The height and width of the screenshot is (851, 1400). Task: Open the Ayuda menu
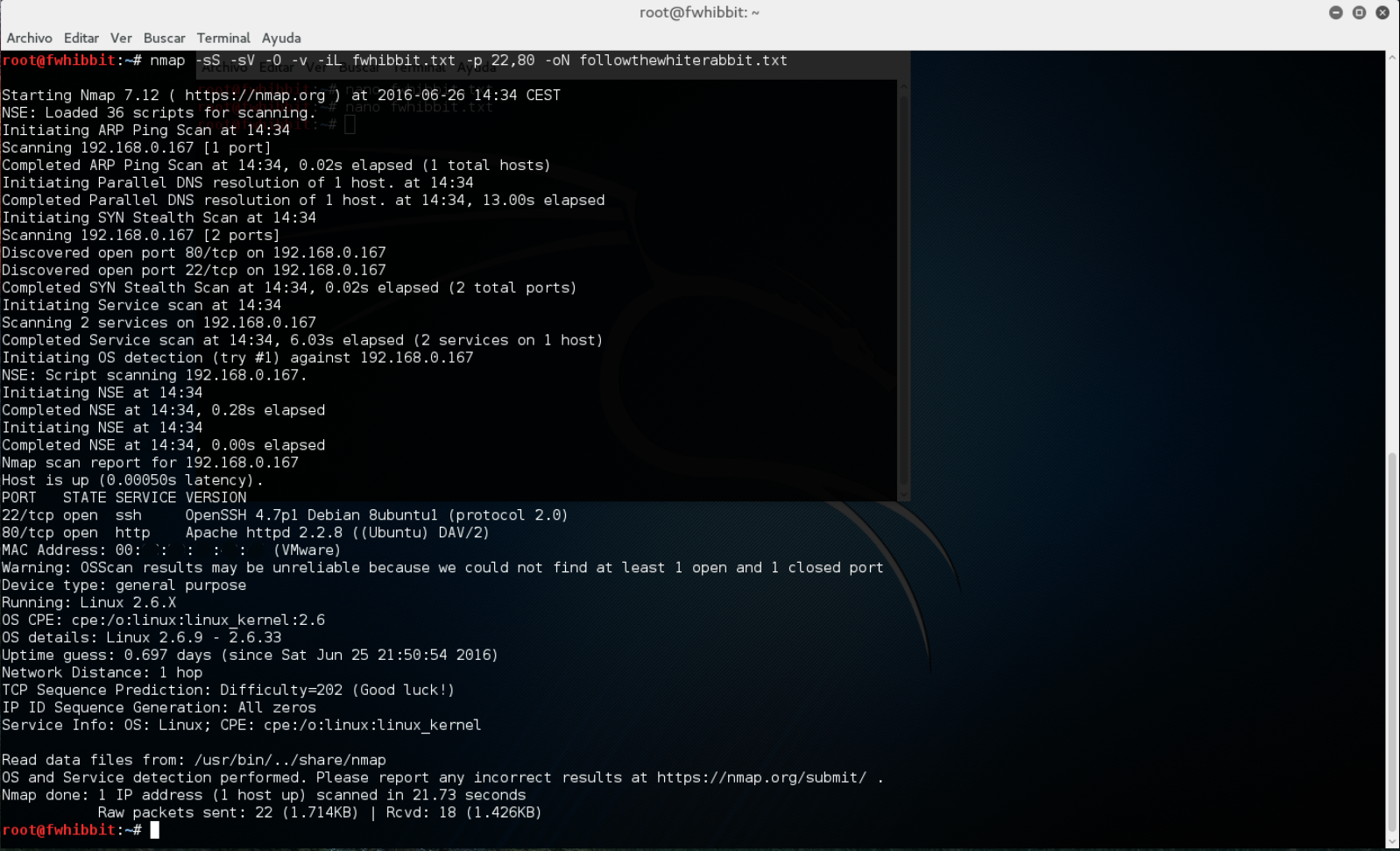click(x=281, y=38)
